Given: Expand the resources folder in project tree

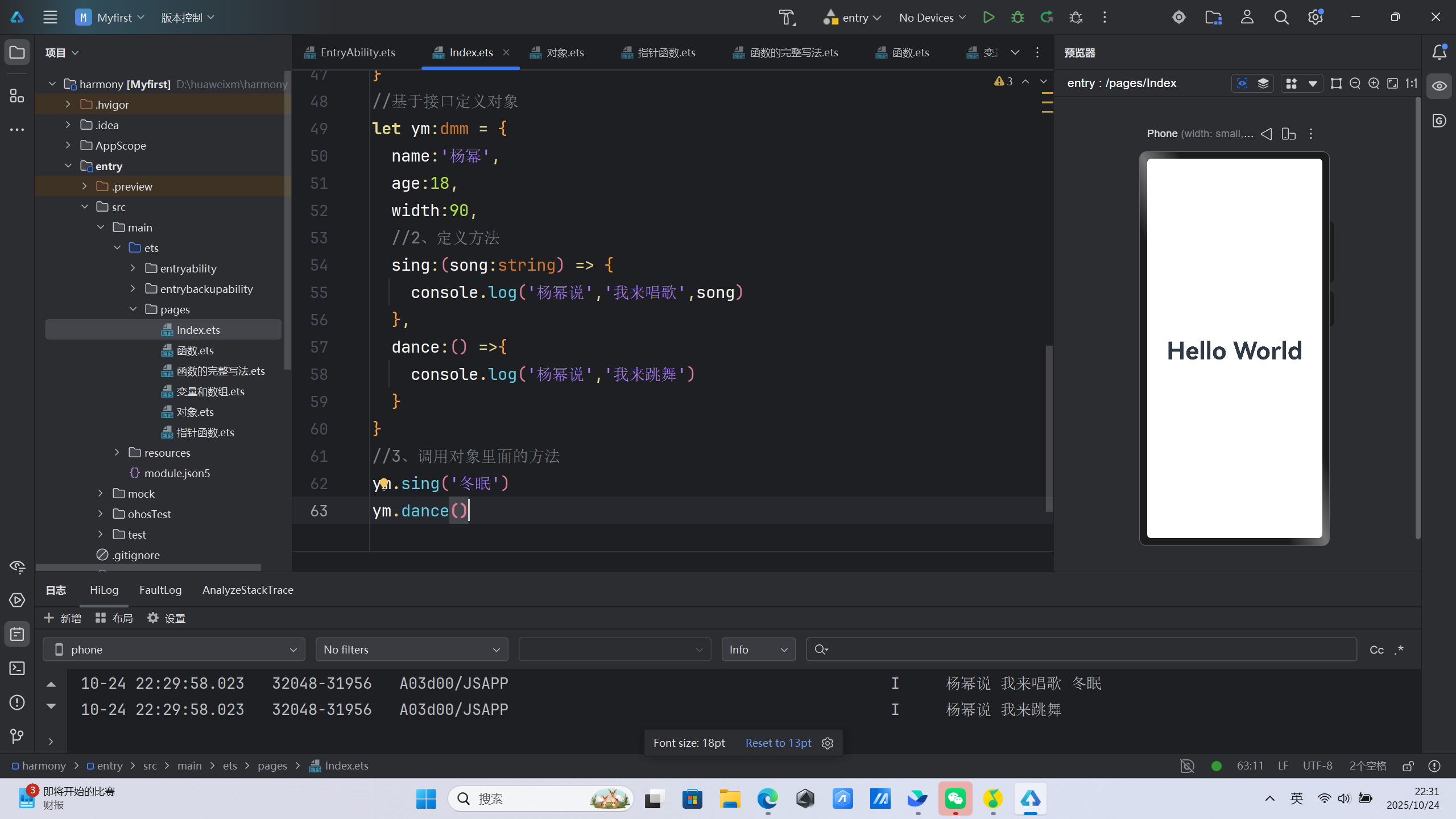Looking at the screenshot, I should point(117,452).
